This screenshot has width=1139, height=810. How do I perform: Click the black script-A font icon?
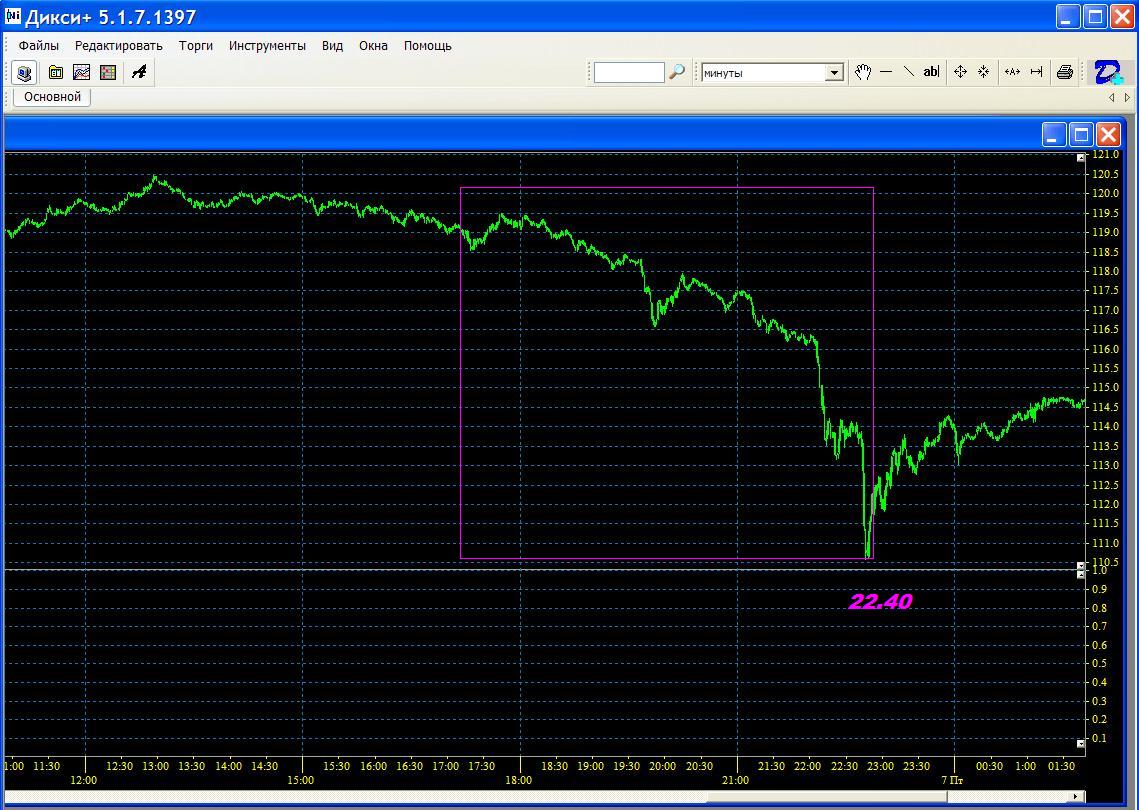pos(139,72)
